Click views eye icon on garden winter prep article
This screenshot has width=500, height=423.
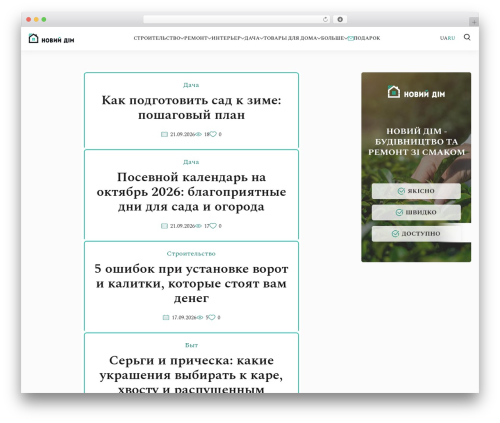point(199,134)
